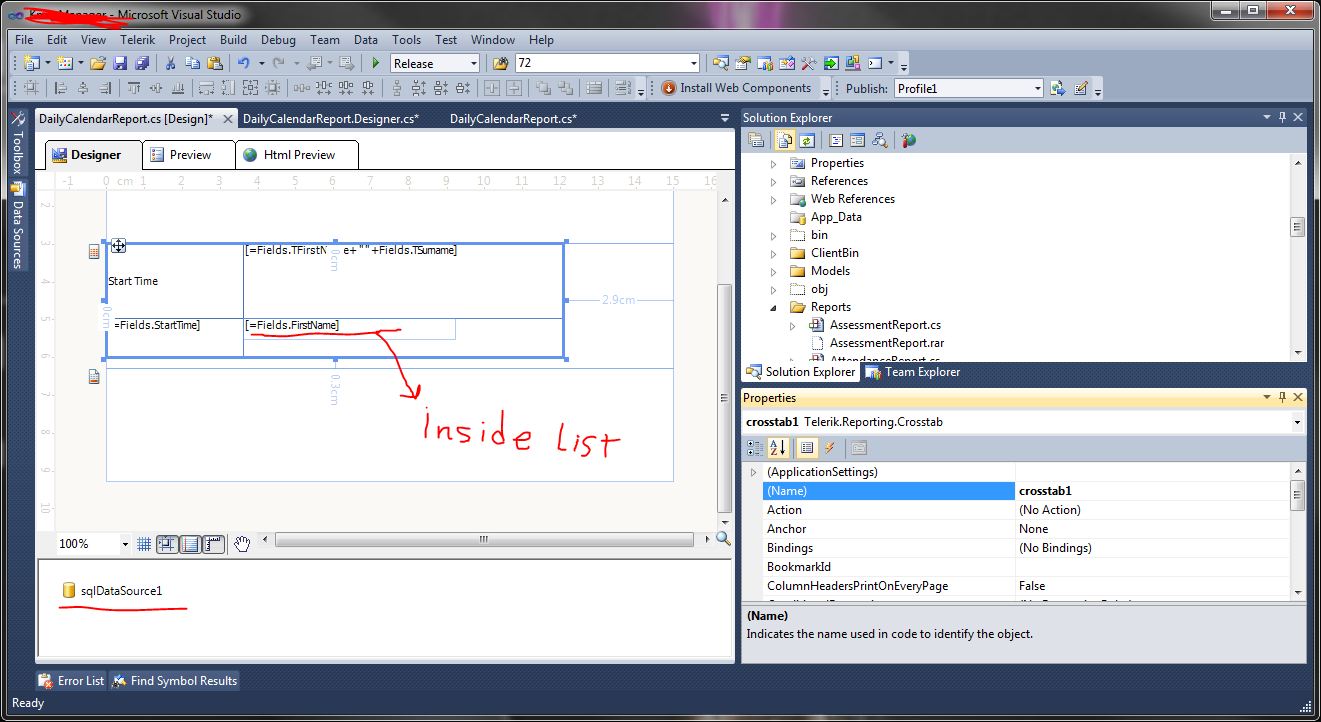Screen dimensions: 1321x722
Task: Click the zoom magnifier icon in designer
Action: [x=723, y=539]
